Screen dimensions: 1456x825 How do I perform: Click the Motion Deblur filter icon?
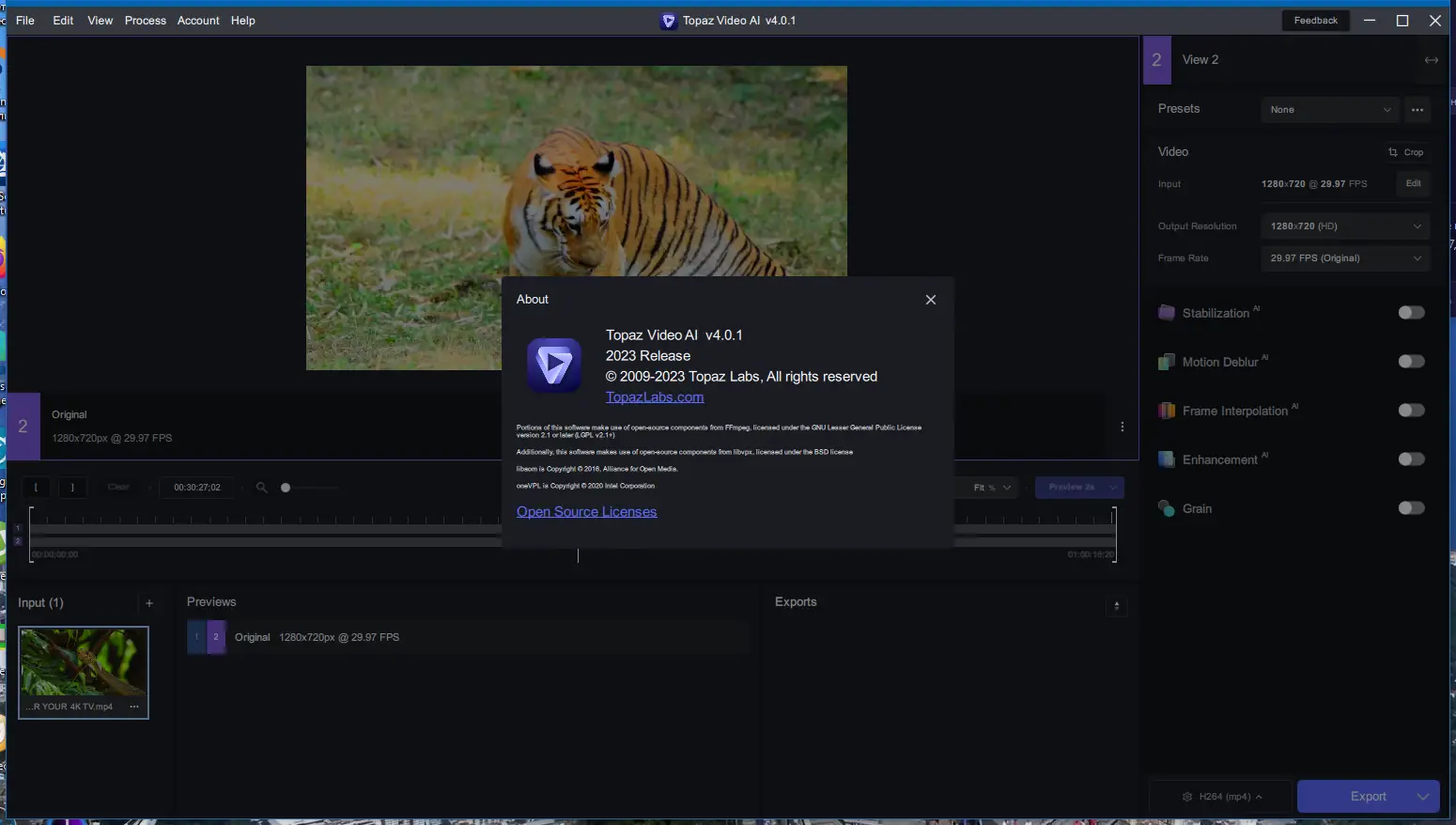1167,362
